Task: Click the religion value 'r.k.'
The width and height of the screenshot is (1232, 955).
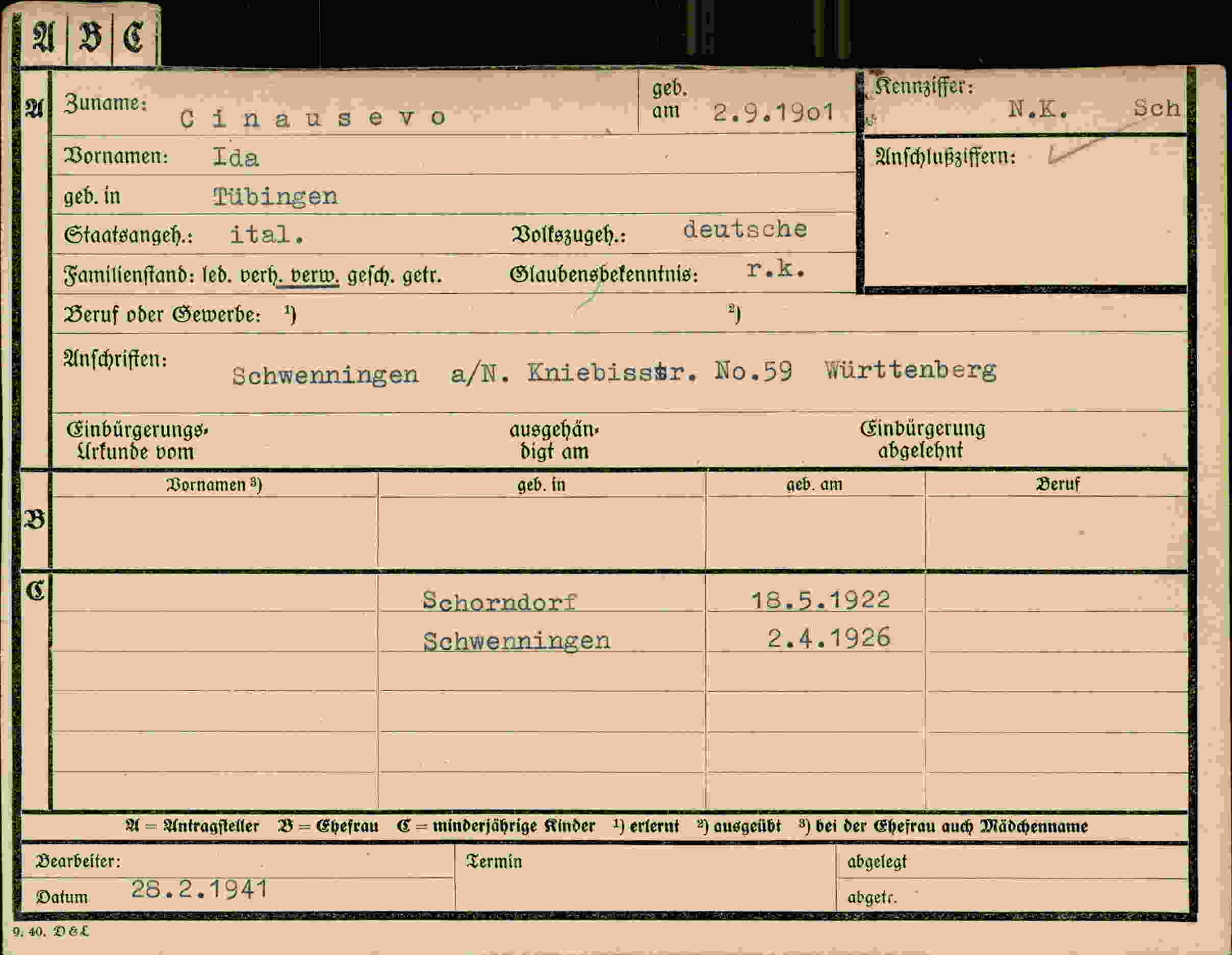Action: point(776,269)
